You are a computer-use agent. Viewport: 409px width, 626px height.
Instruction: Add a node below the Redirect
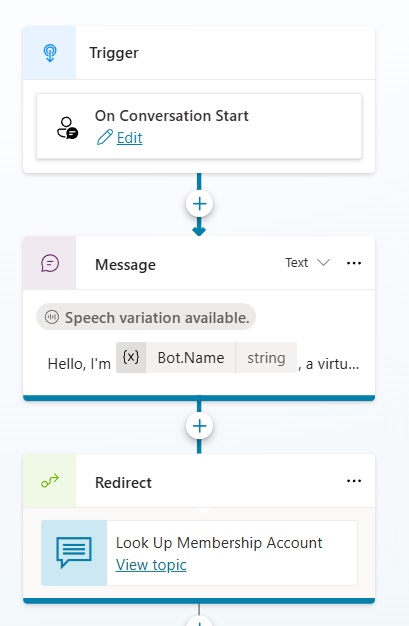[x=199, y=621]
